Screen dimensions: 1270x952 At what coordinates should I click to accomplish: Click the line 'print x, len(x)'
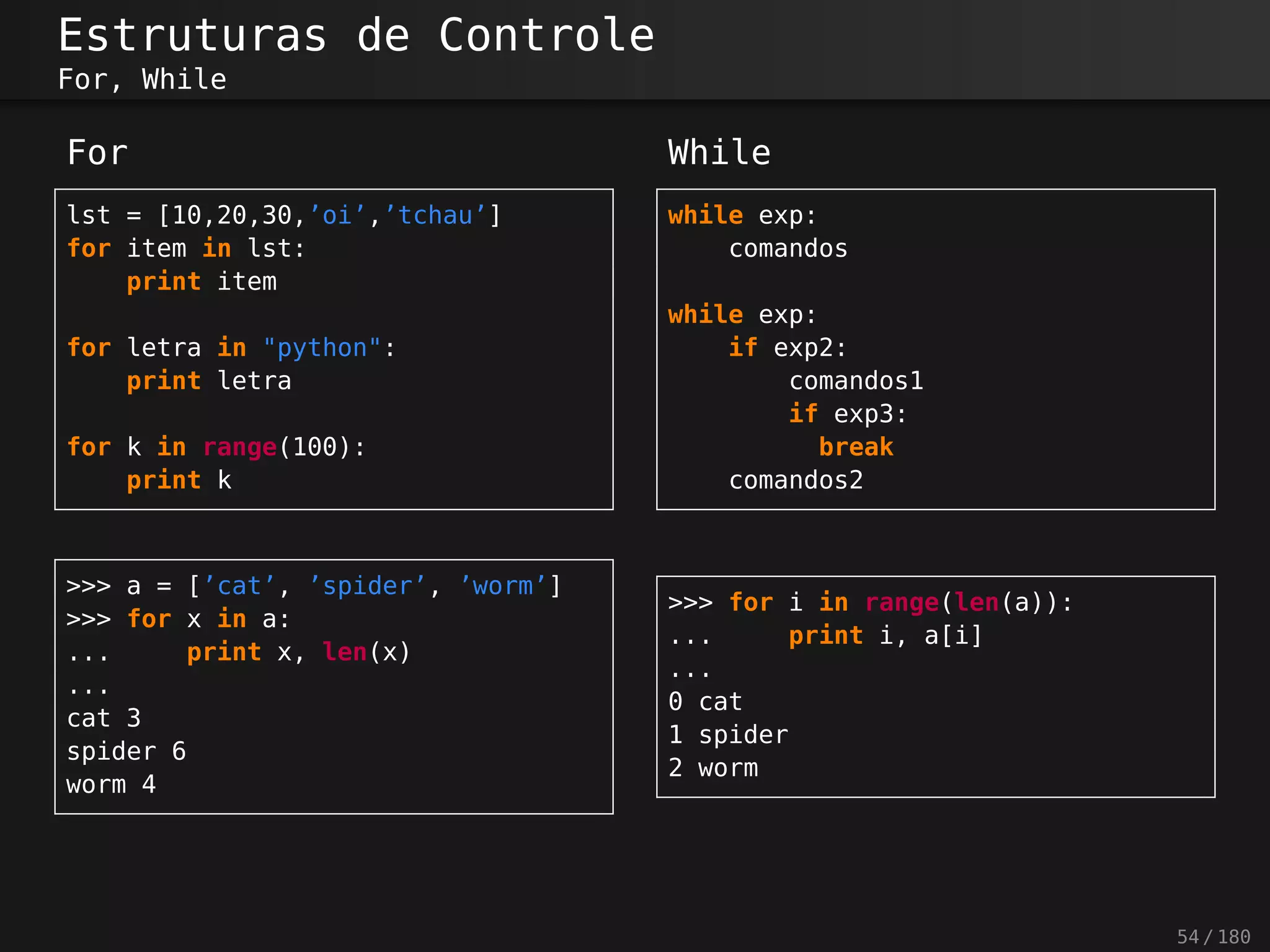(299, 652)
